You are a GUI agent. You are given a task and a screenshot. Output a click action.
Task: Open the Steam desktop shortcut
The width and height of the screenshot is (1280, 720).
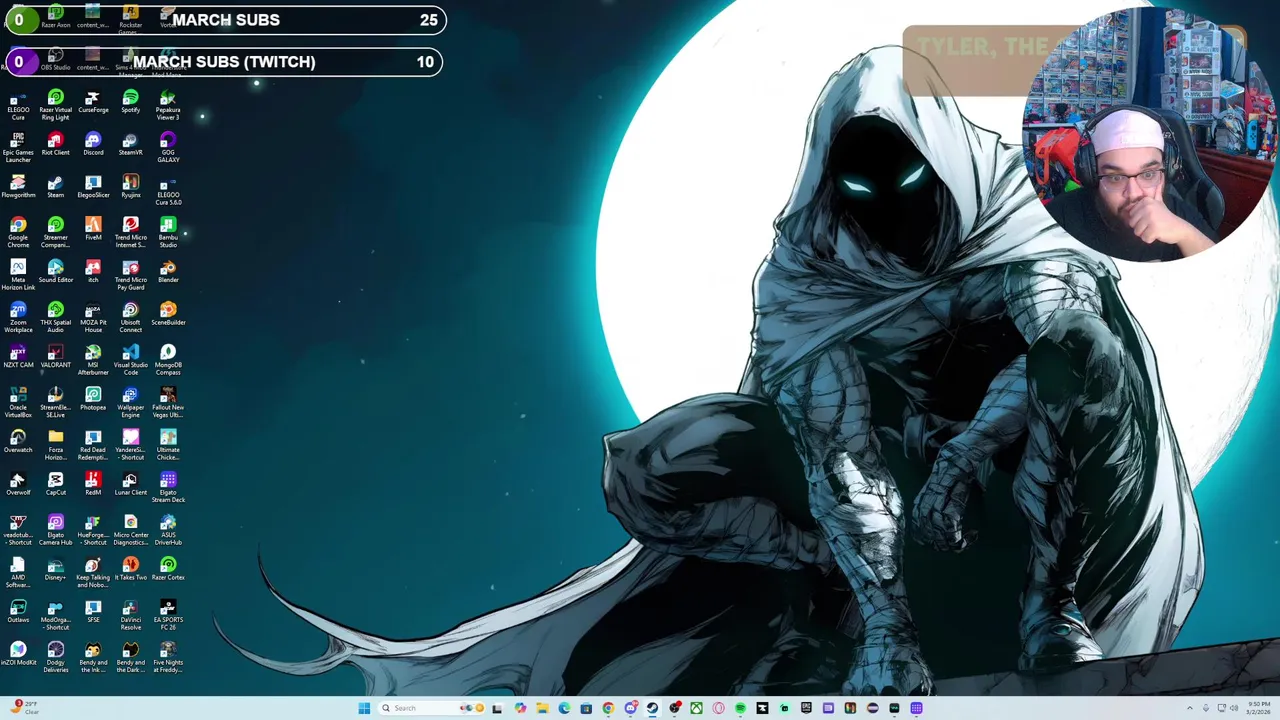tap(55, 187)
